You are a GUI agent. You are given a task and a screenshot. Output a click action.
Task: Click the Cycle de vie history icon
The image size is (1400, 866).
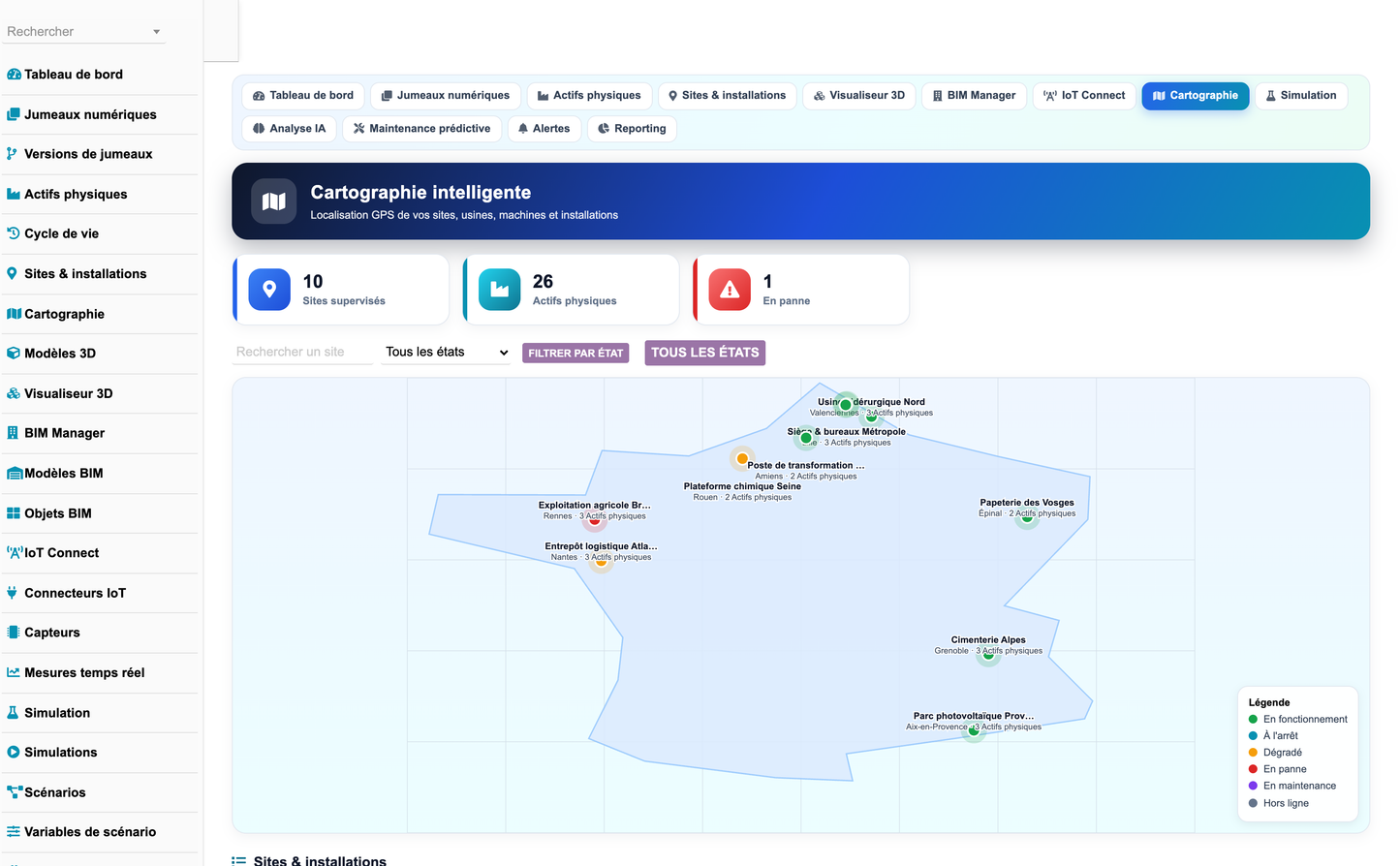click(x=14, y=233)
